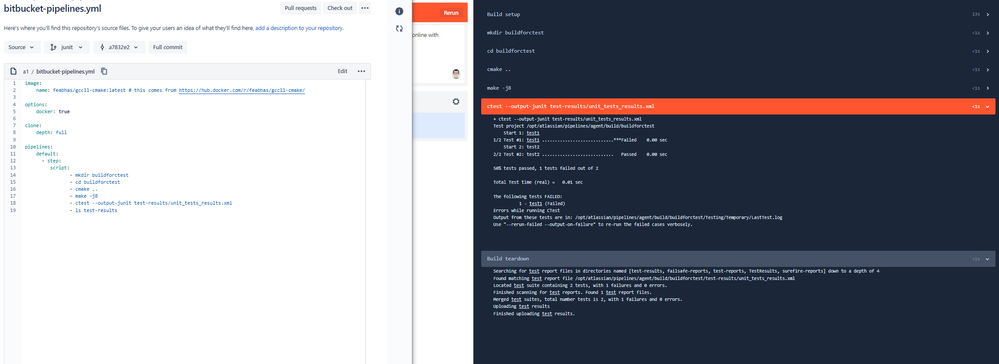
Task: Click the user avatar in the pipeline card
Action: click(x=456, y=74)
